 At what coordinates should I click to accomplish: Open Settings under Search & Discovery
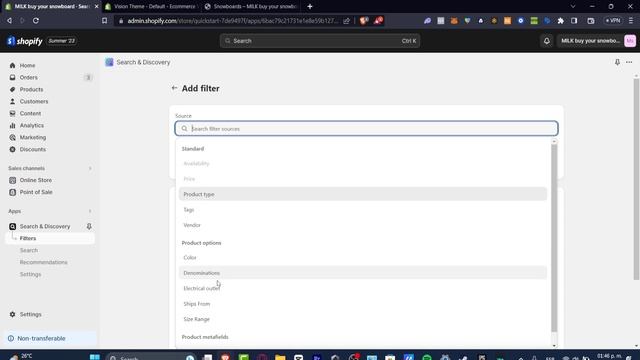pyautogui.click(x=30, y=274)
